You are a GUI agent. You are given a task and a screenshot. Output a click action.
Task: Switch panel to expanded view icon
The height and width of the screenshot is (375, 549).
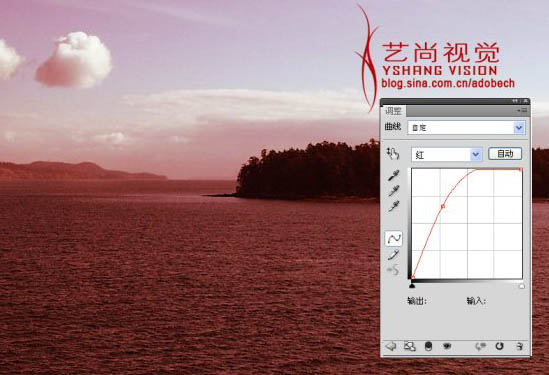click(410, 346)
